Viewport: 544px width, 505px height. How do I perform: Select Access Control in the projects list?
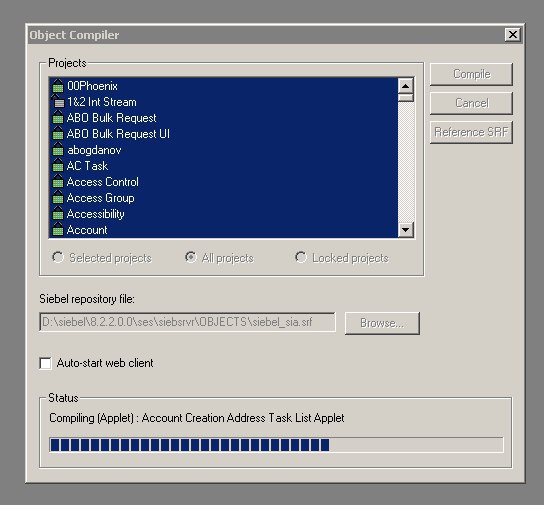click(x=103, y=182)
